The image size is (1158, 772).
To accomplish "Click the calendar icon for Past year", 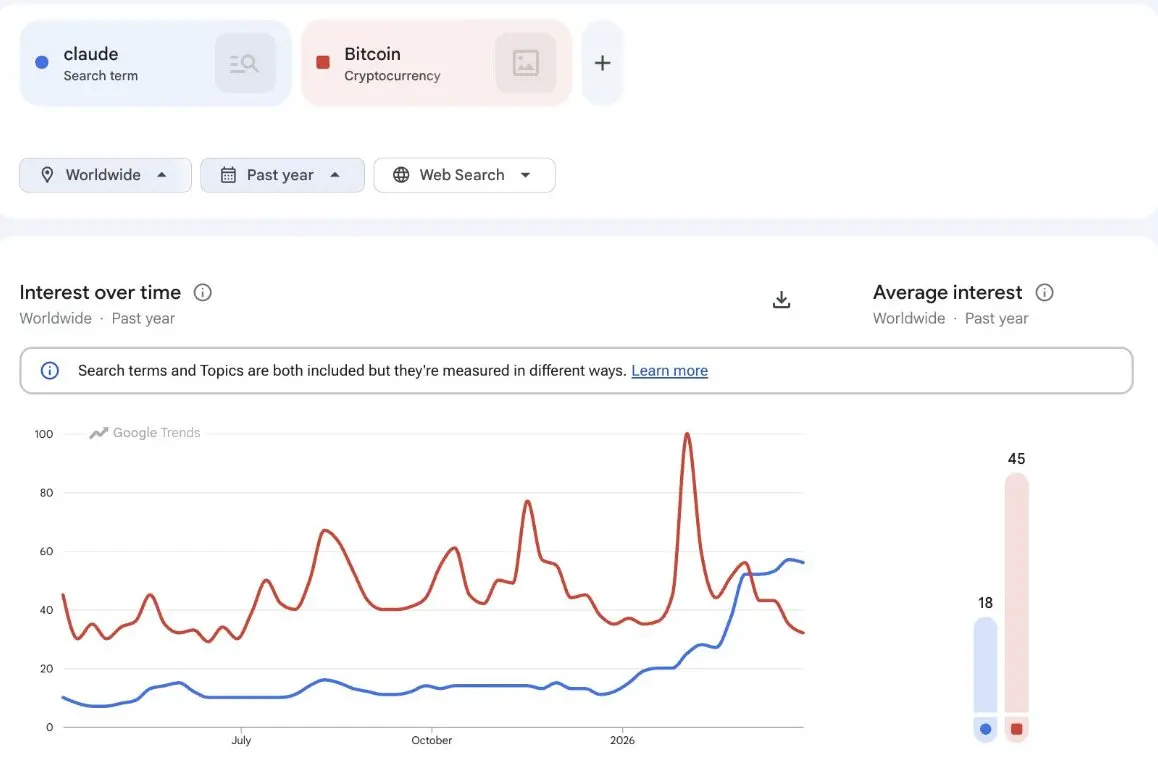I will (228, 175).
